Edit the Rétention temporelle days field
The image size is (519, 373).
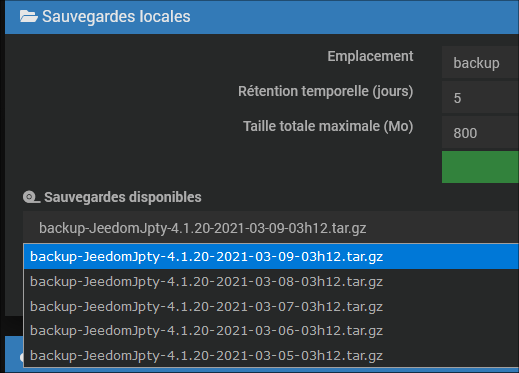tap(480, 98)
